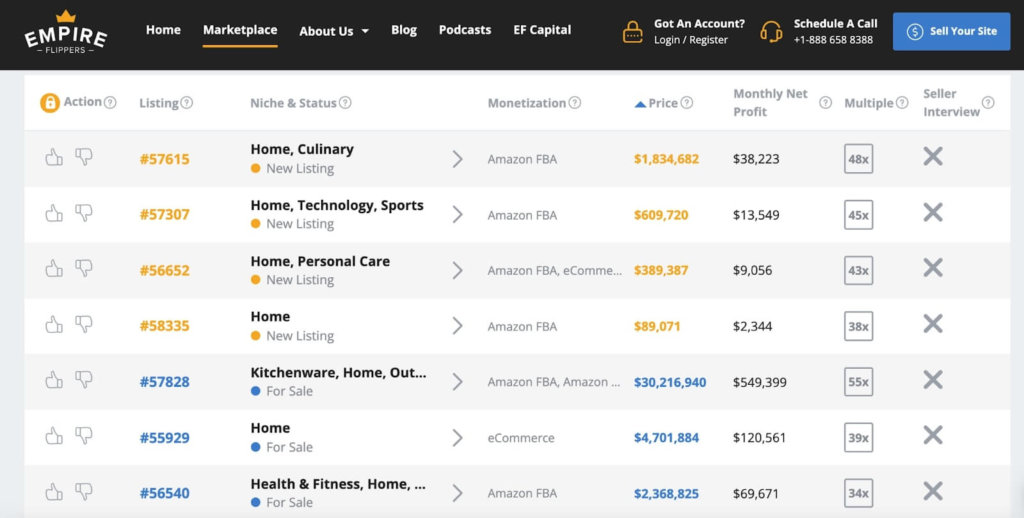Thumbs down listing #57307

click(x=84, y=213)
